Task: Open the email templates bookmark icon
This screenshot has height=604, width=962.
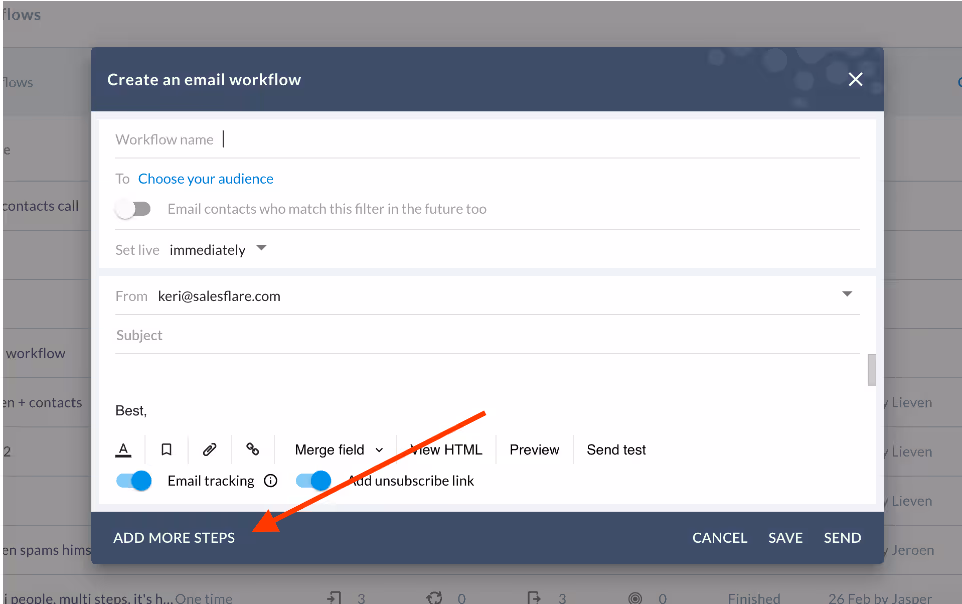Action: (x=167, y=449)
